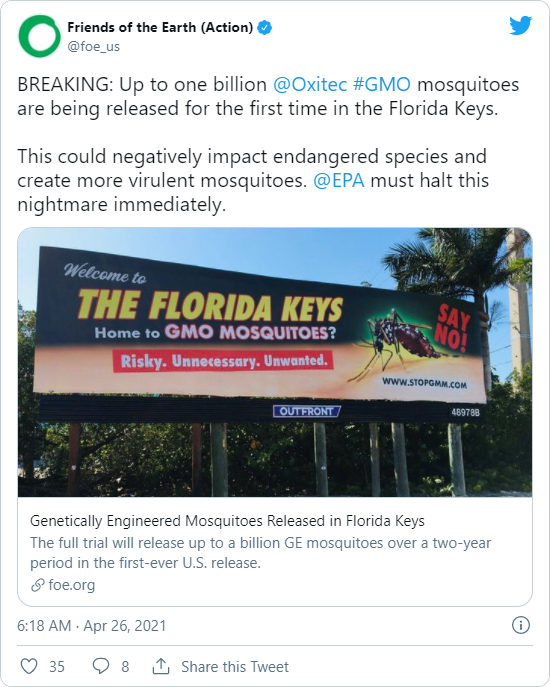Click the 6:18 AM Apr 26, 2021 timestamp

click(92, 626)
